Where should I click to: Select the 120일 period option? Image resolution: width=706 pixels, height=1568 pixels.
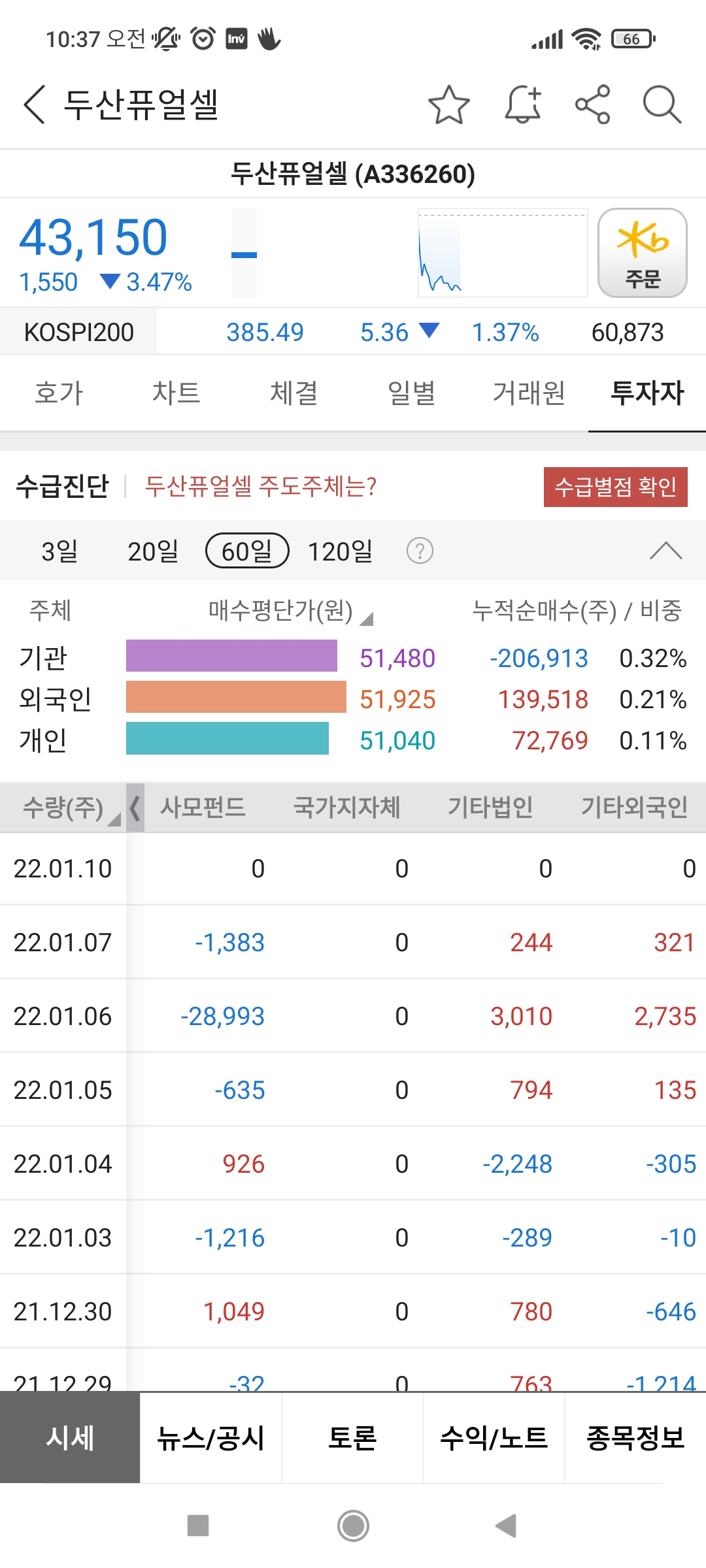pyautogui.click(x=340, y=551)
